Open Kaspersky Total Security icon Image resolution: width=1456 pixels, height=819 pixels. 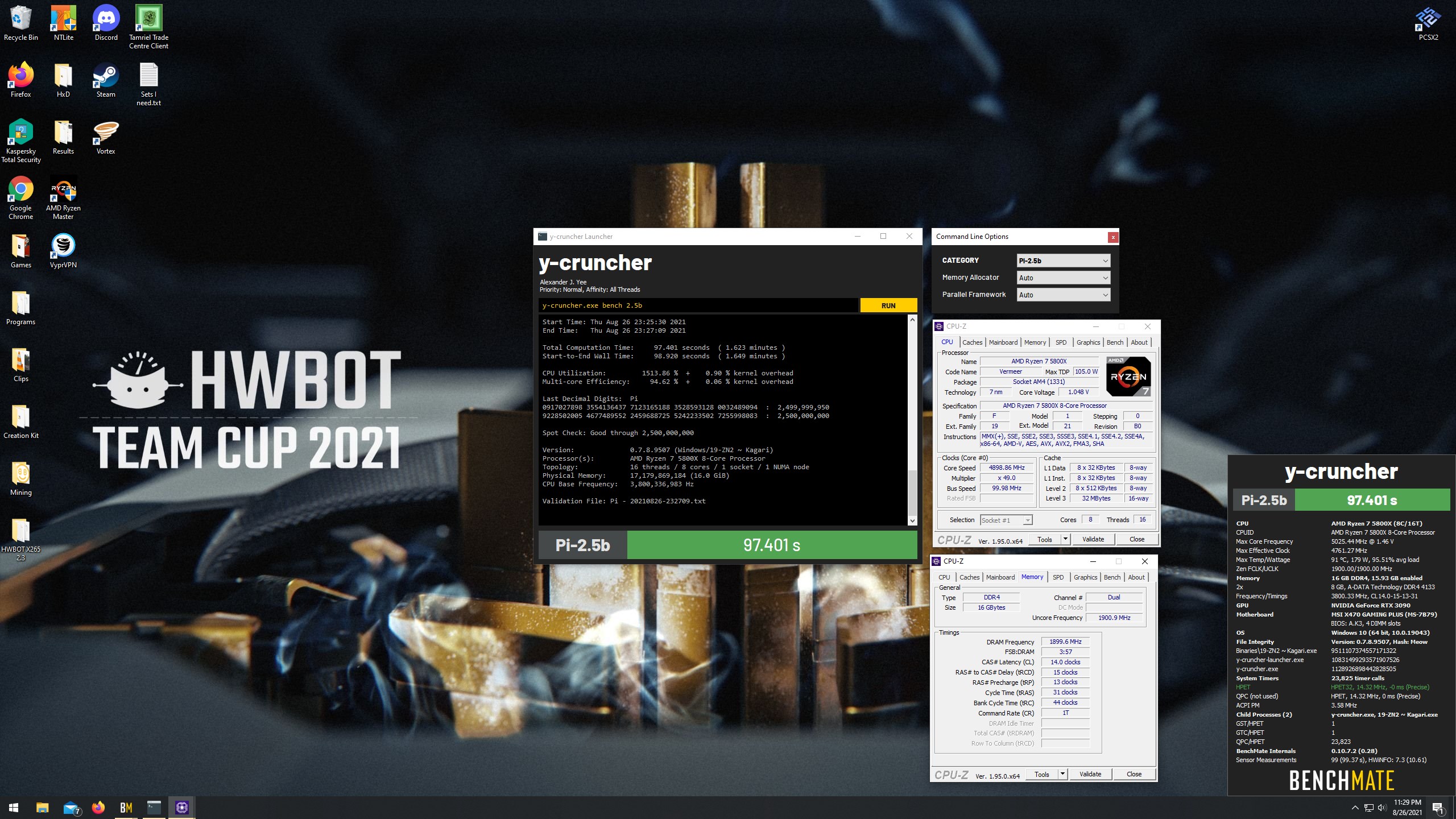pos(21,140)
